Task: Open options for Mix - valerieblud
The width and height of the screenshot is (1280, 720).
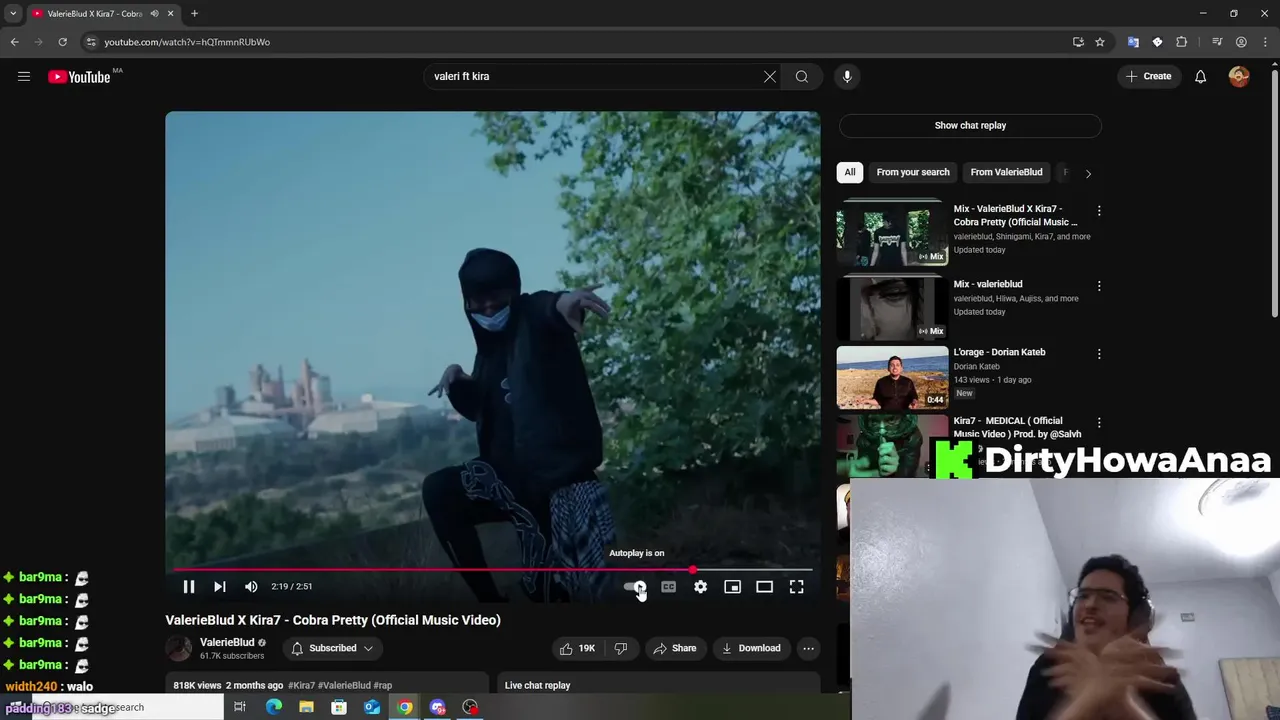Action: coord(1099,286)
